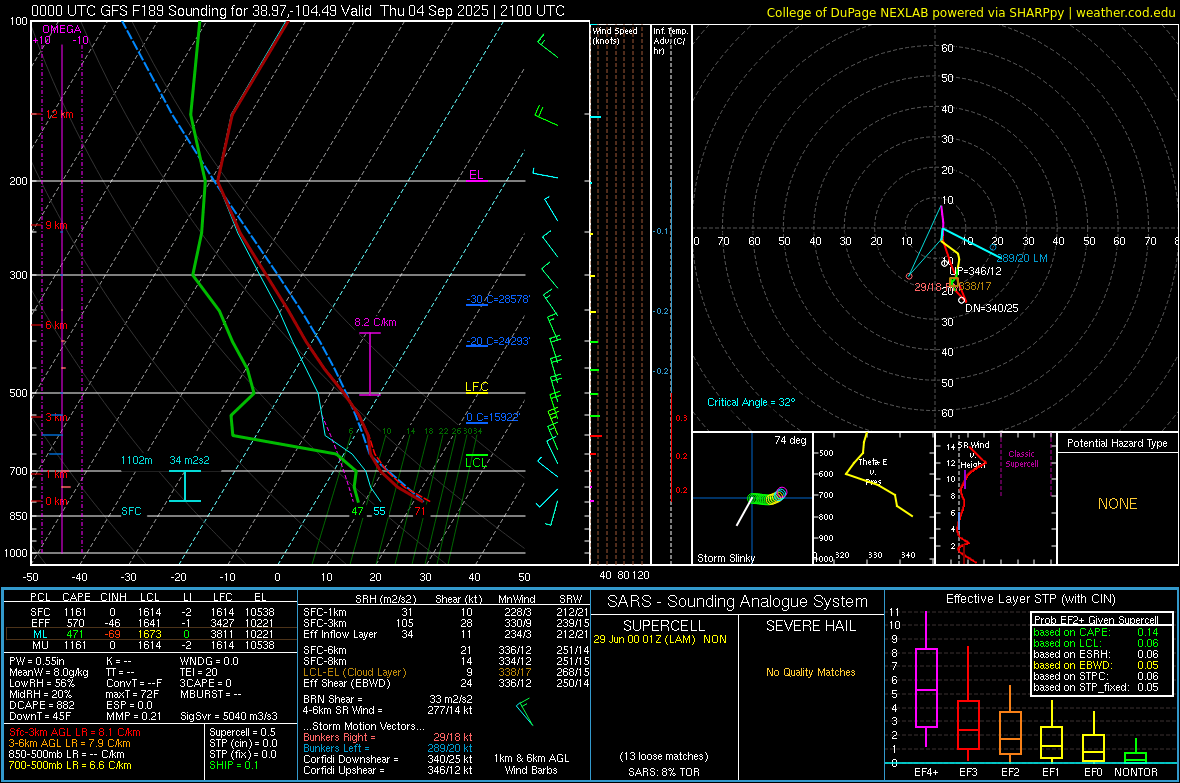Click the SHIP = 0.1 value

(x=234, y=765)
